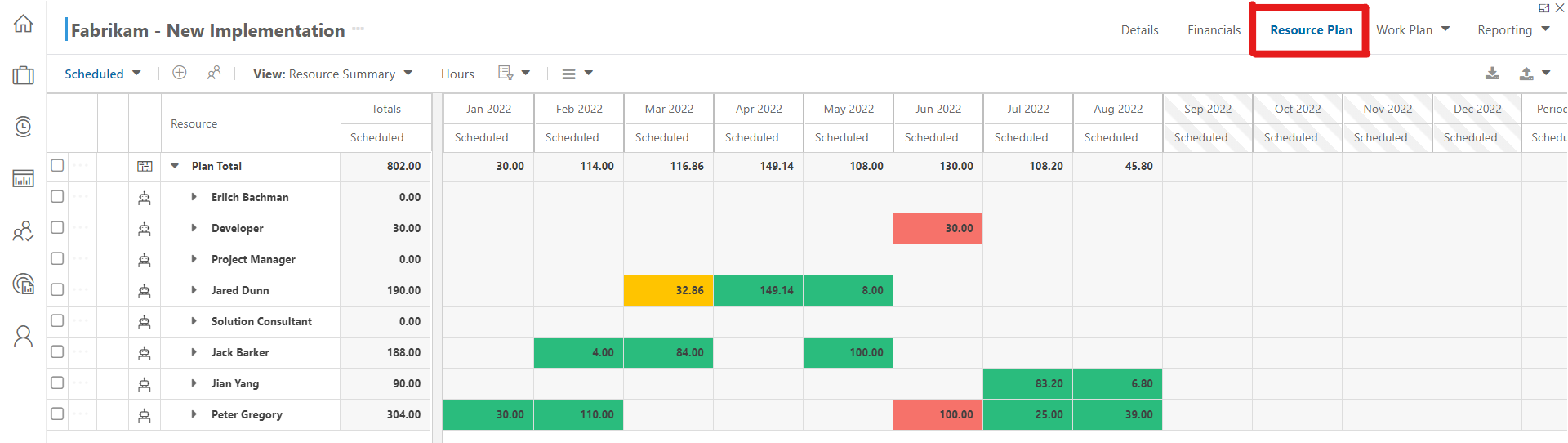Open the Scheduled dropdown
The image size is (1568, 443).
tap(103, 74)
